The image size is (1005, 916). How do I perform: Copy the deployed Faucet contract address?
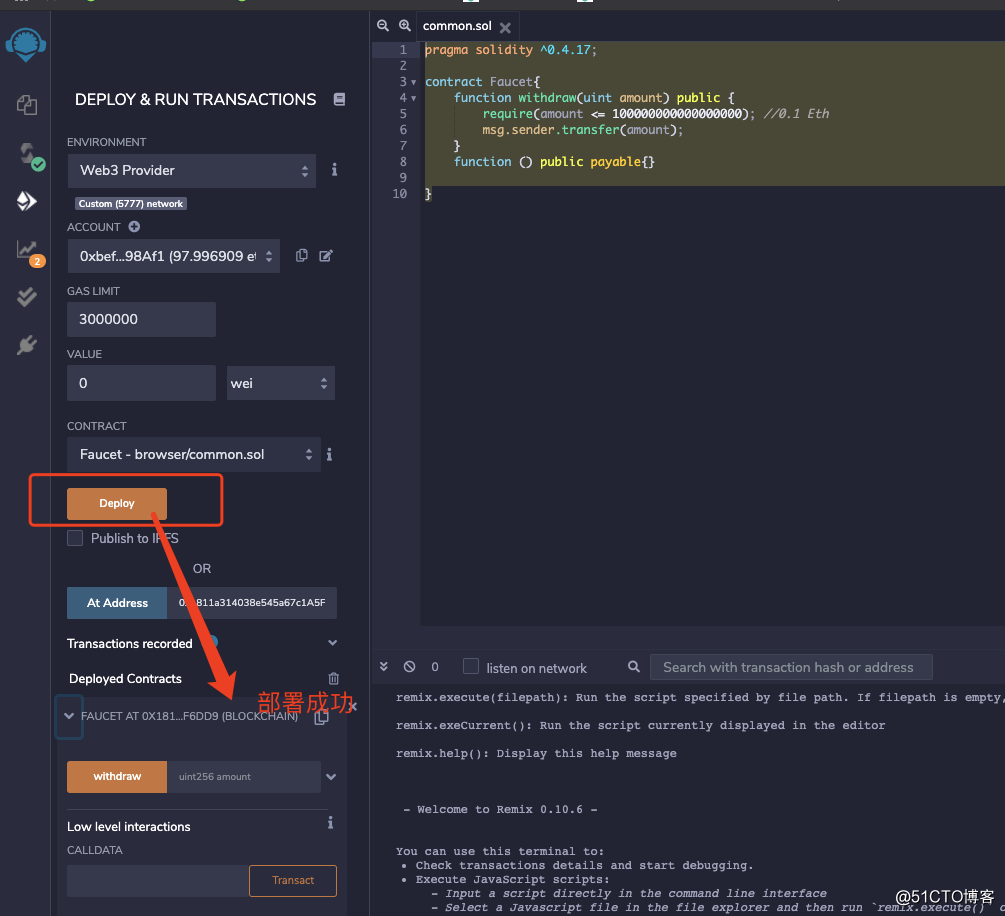point(321,717)
